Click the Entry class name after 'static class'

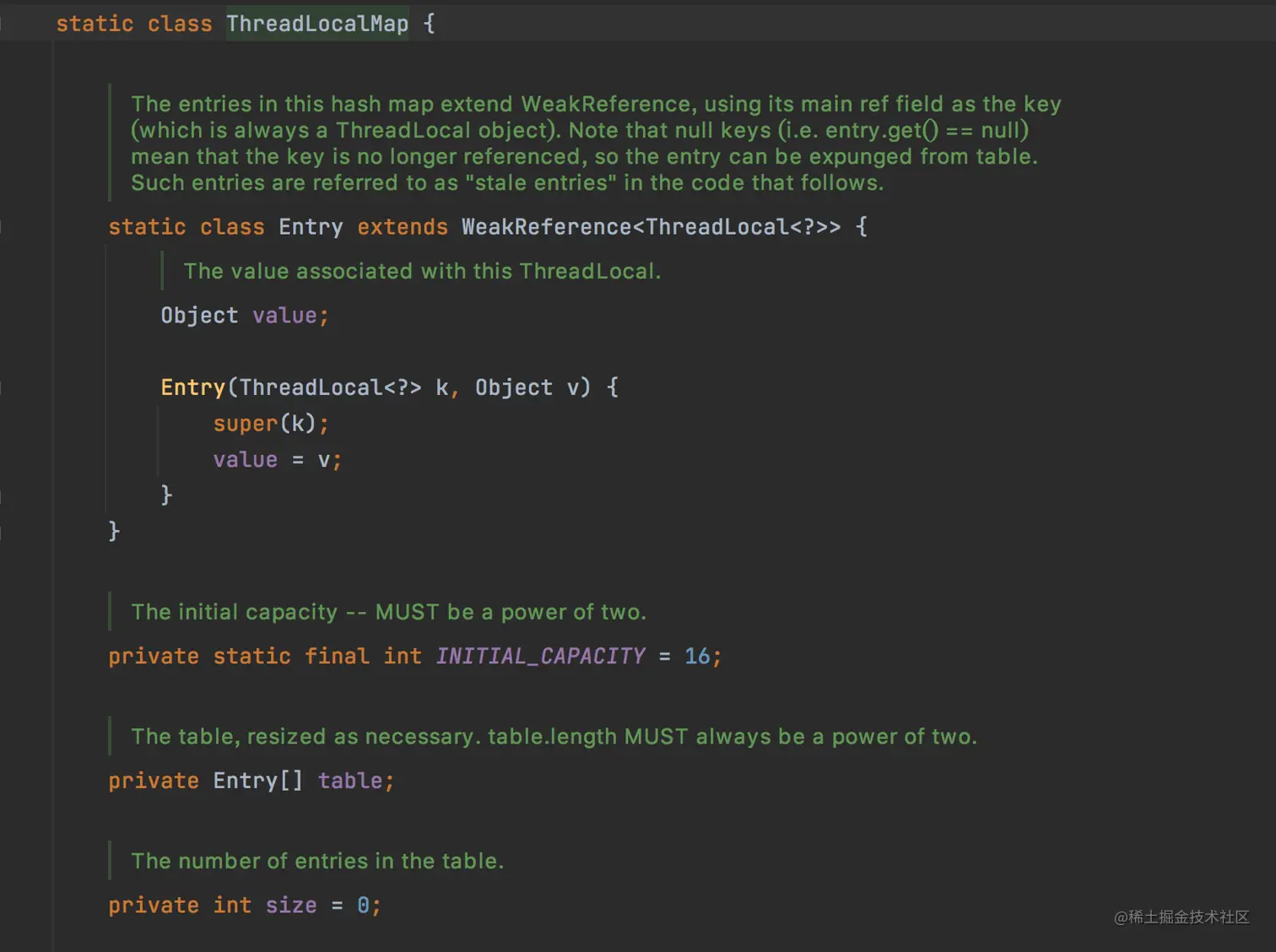(x=311, y=227)
